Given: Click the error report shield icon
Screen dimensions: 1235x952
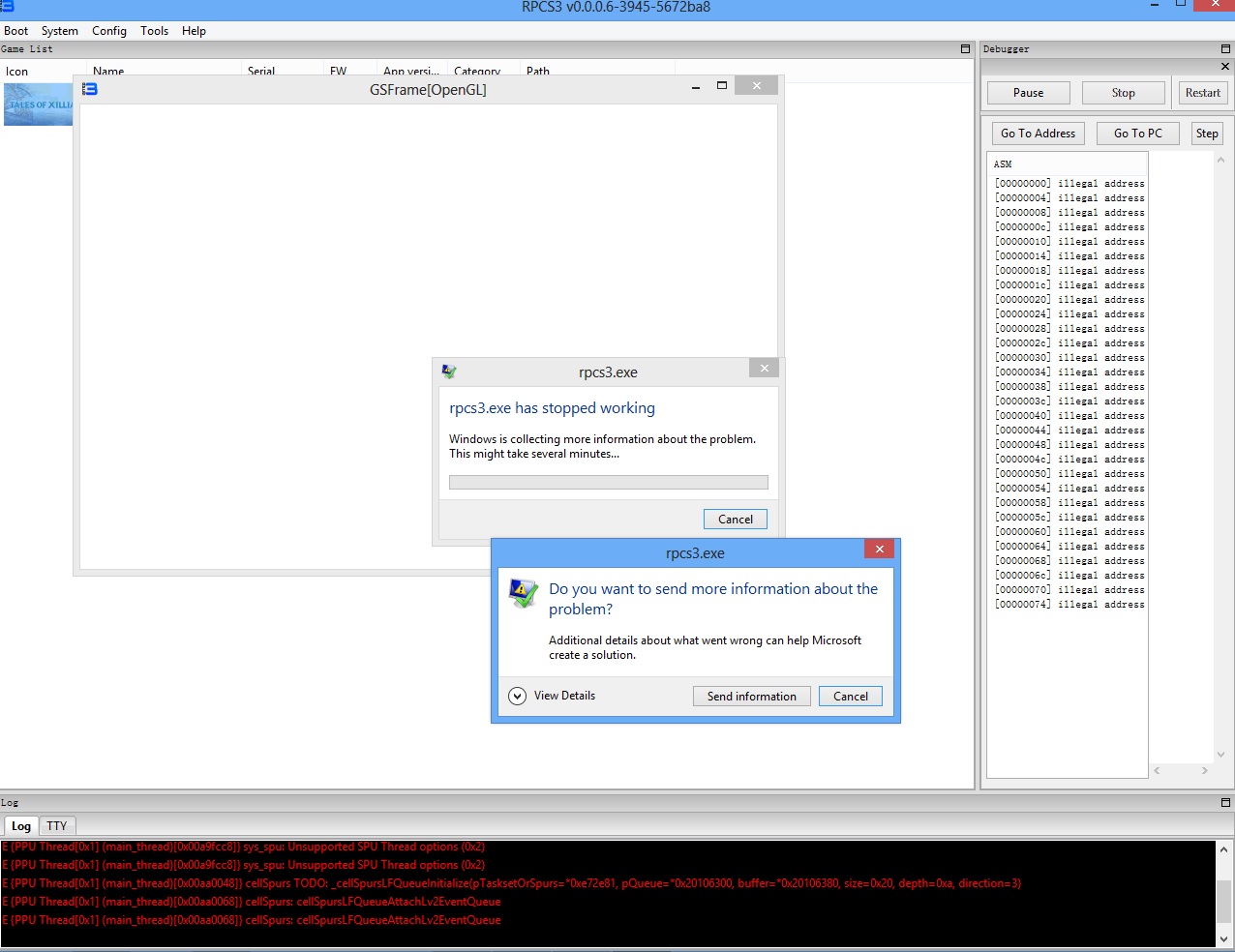Looking at the screenshot, I should (524, 594).
